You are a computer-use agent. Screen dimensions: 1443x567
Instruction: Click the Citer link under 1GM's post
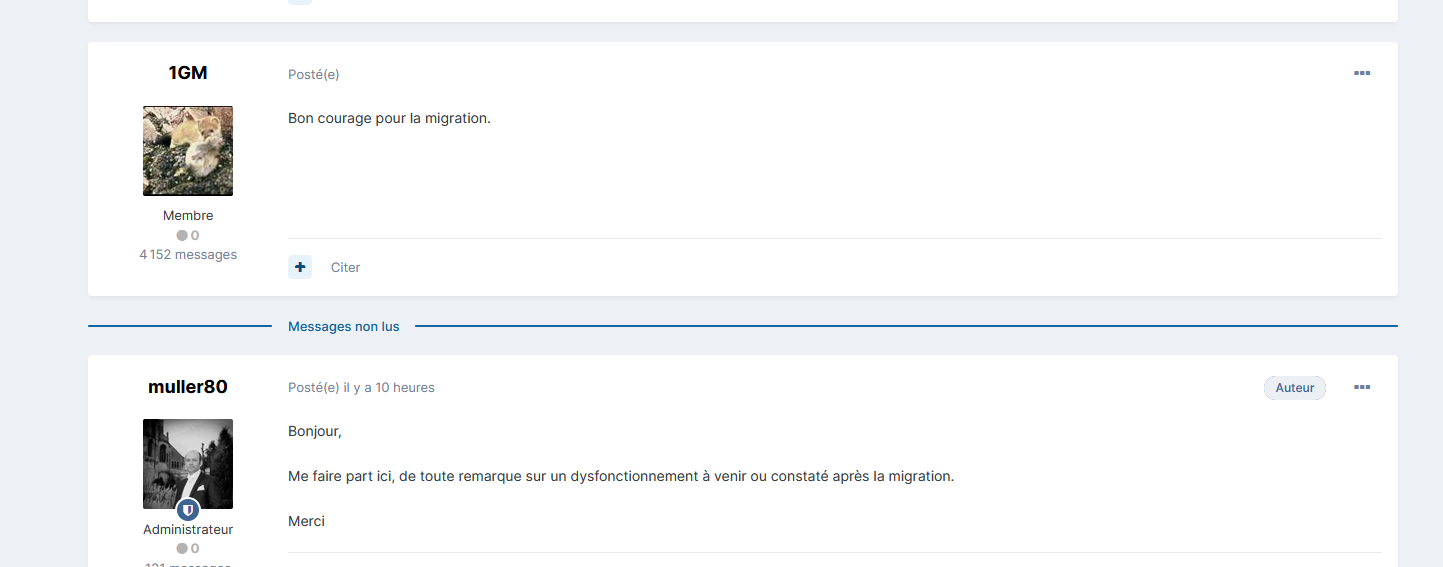345,268
